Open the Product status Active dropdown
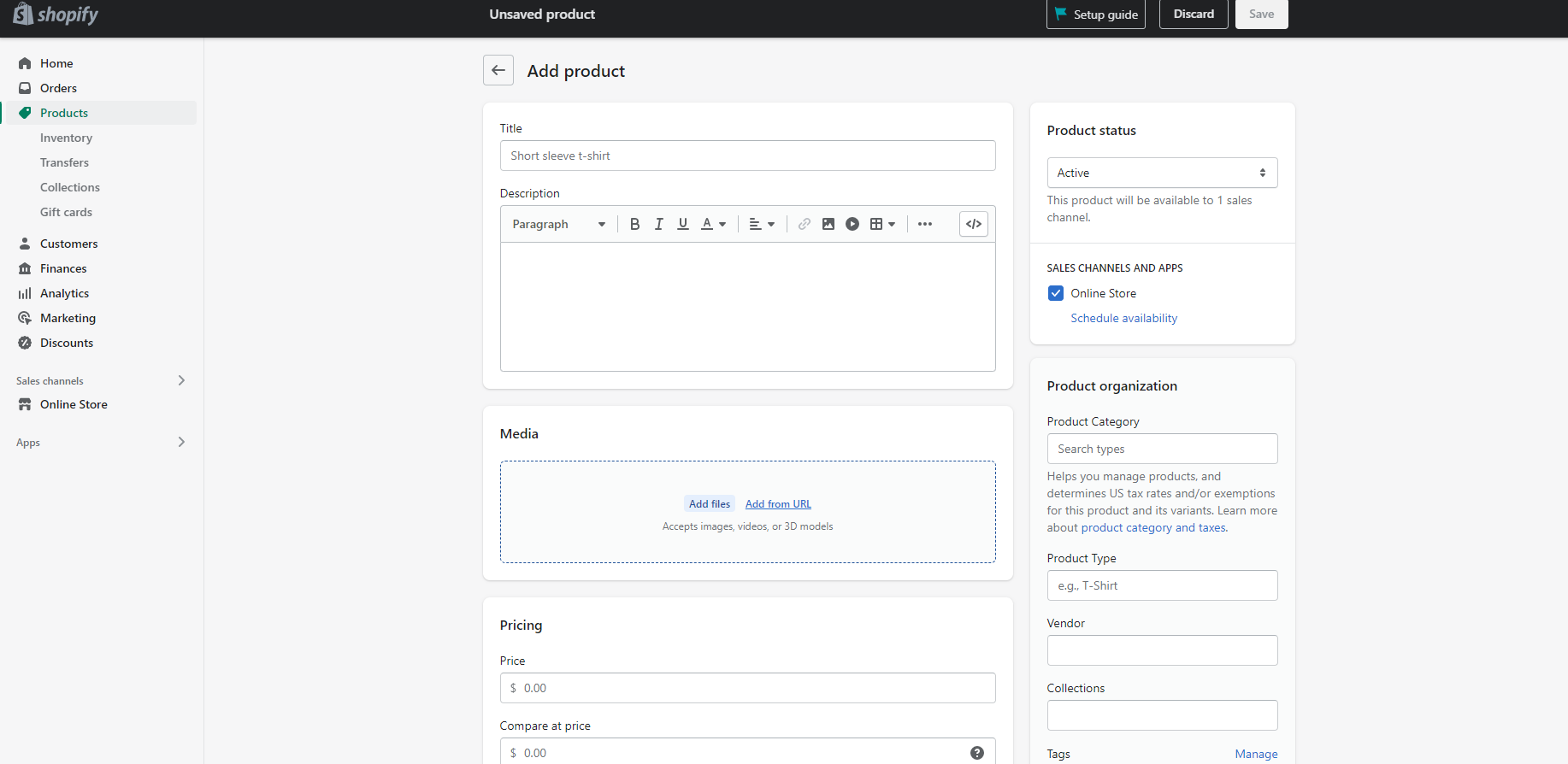The height and width of the screenshot is (764, 1568). point(1161,173)
